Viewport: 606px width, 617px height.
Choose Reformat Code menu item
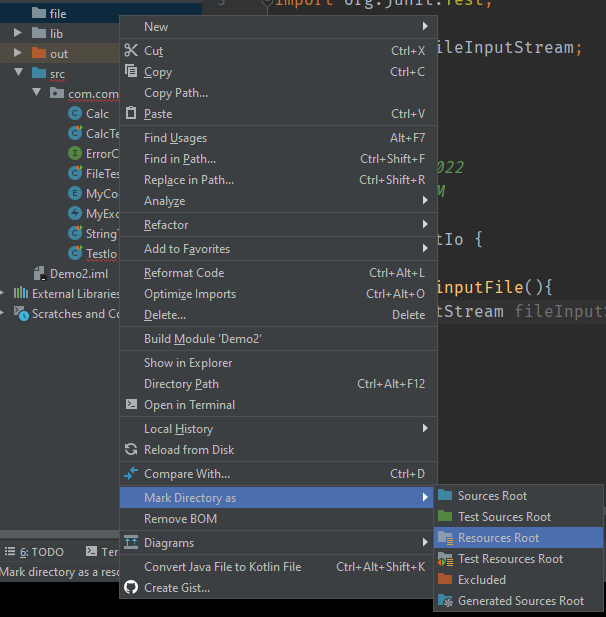click(x=279, y=273)
